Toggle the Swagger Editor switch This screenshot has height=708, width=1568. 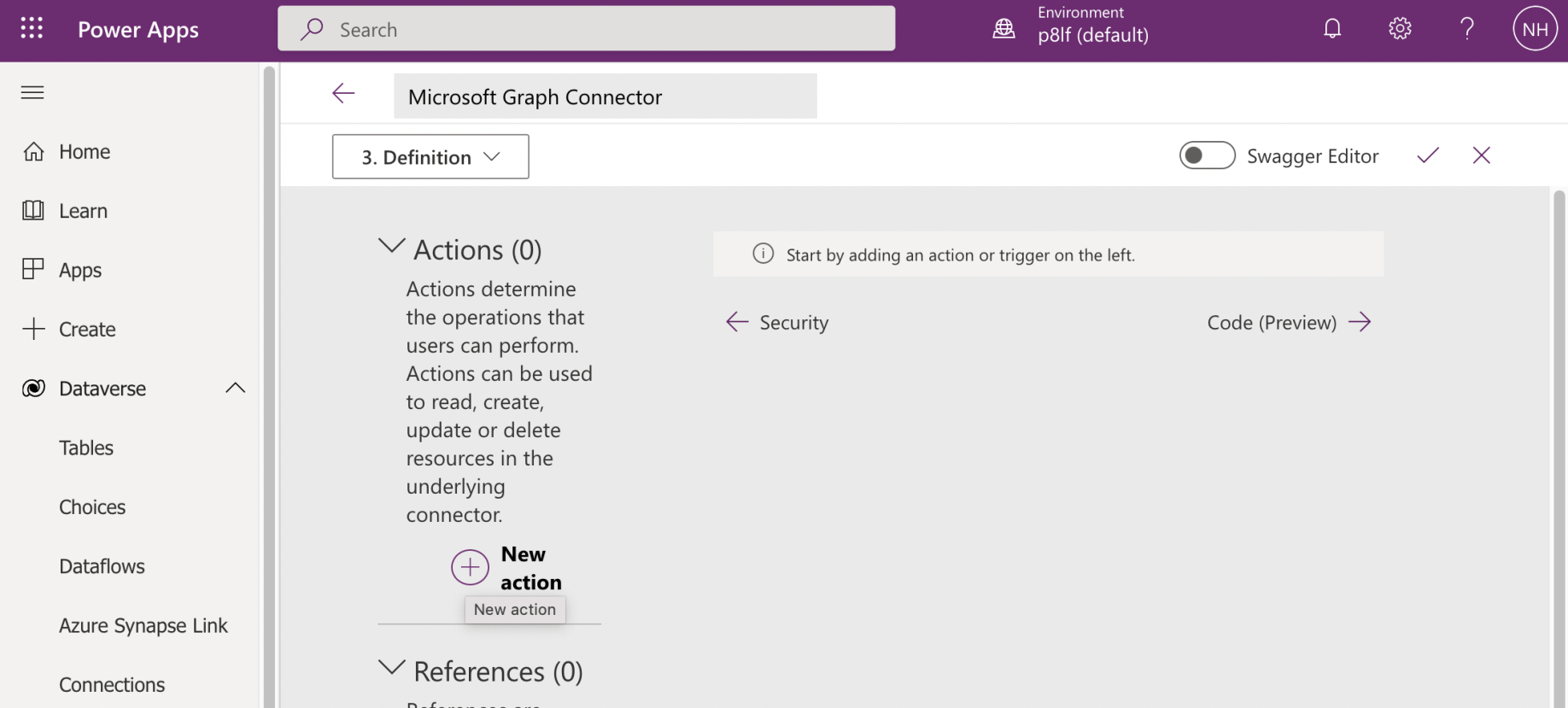1206,155
